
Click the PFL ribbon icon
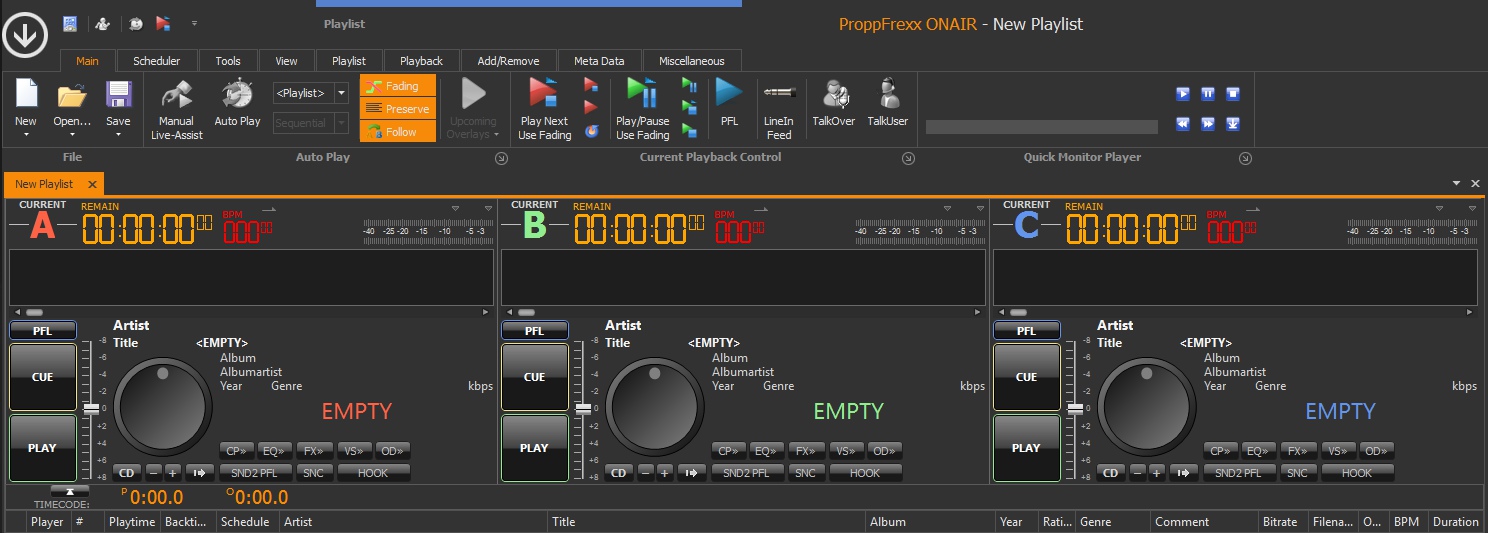(x=729, y=93)
